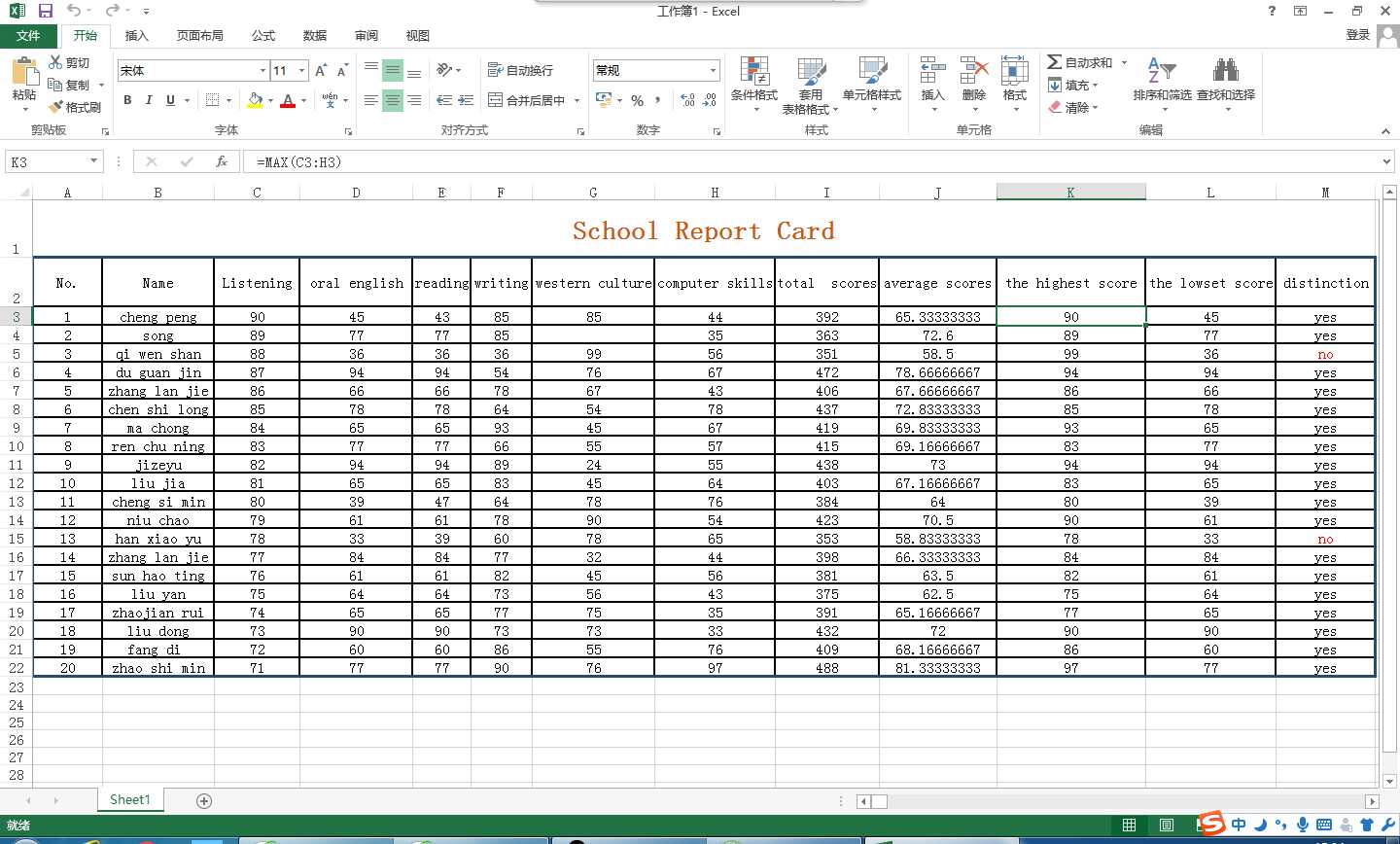Click the accounting number format icon
Viewport: 1400px width, 844px height.
click(x=604, y=100)
